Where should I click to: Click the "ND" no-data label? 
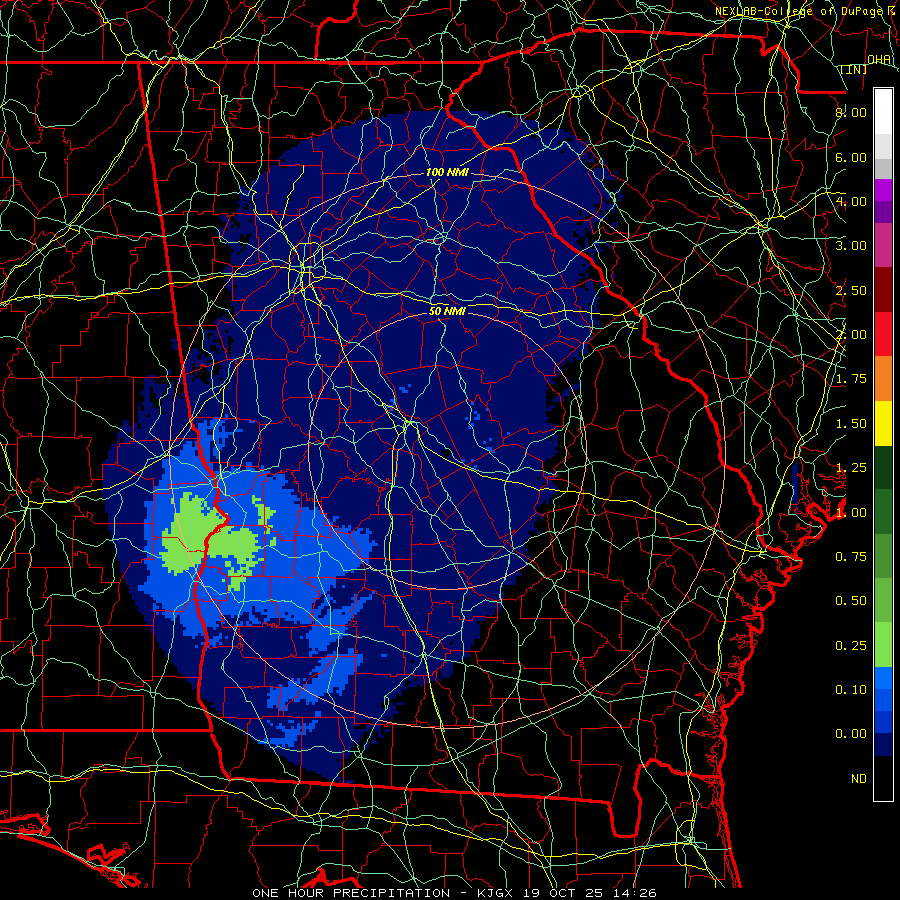pos(859,779)
